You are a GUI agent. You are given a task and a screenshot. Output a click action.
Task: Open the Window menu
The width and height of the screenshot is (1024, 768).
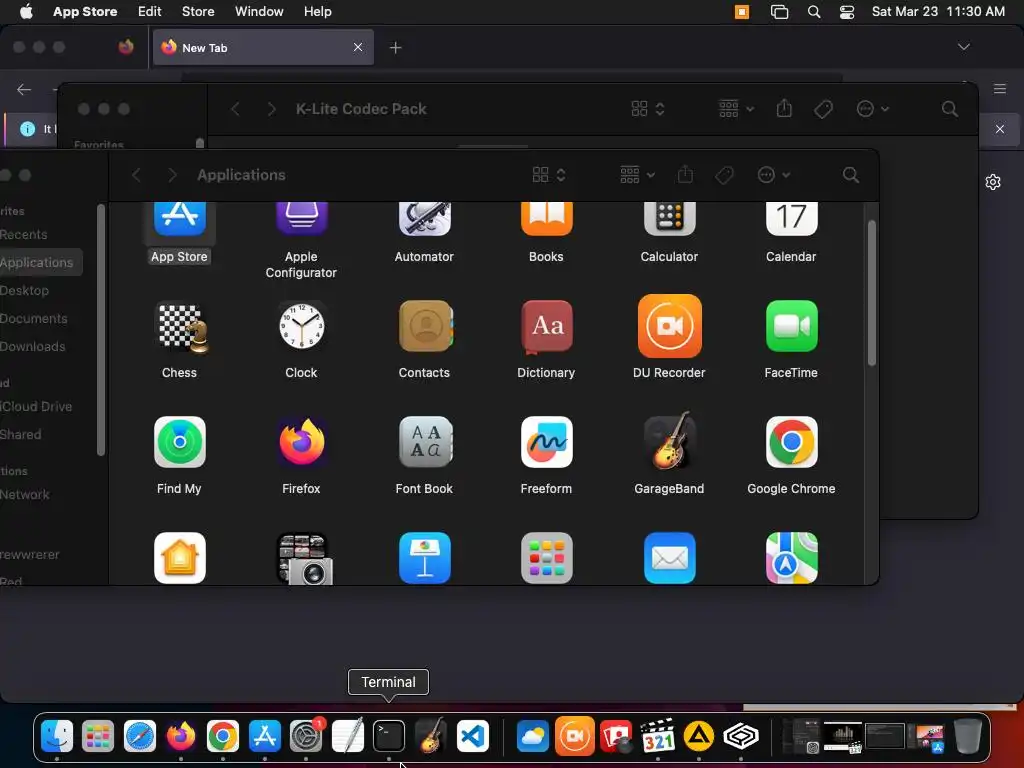tap(259, 12)
